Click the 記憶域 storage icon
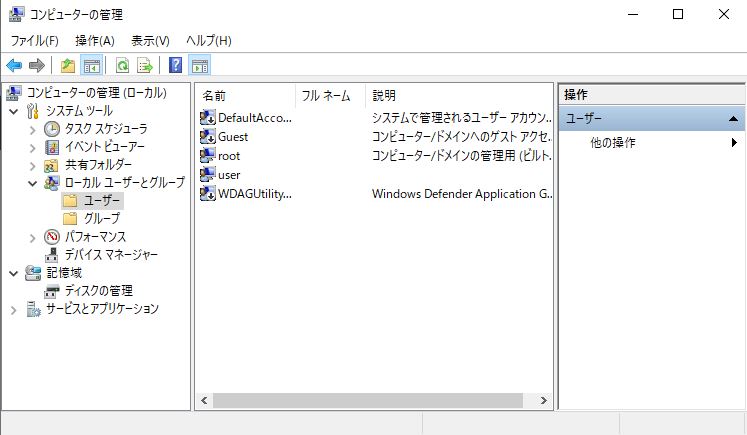Viewport: 747px width, 435px height. pyautogui.click(x=33, y=273)
